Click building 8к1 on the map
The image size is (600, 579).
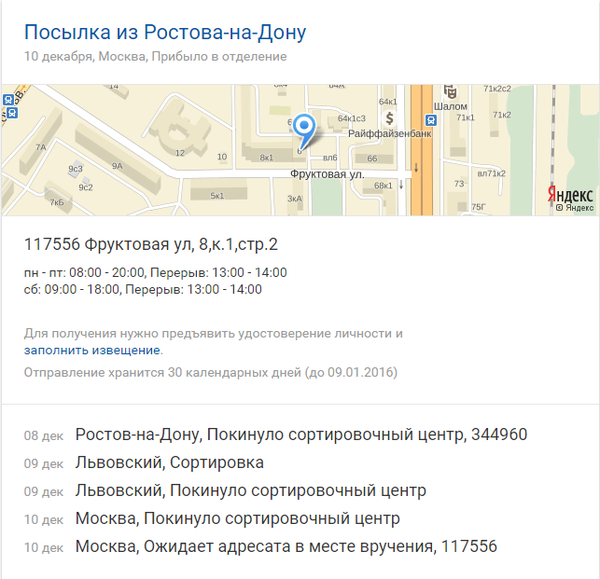pos(266,157)
